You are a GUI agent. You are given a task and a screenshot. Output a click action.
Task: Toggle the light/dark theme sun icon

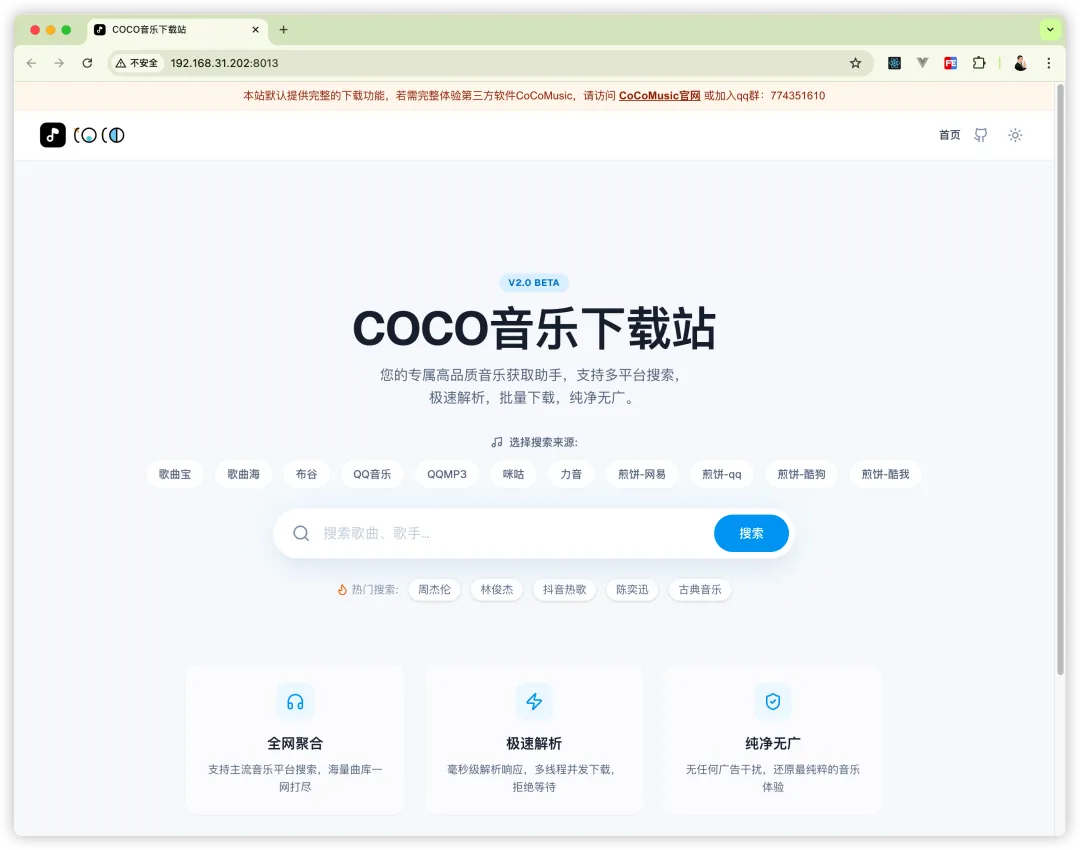(1015, 135)
